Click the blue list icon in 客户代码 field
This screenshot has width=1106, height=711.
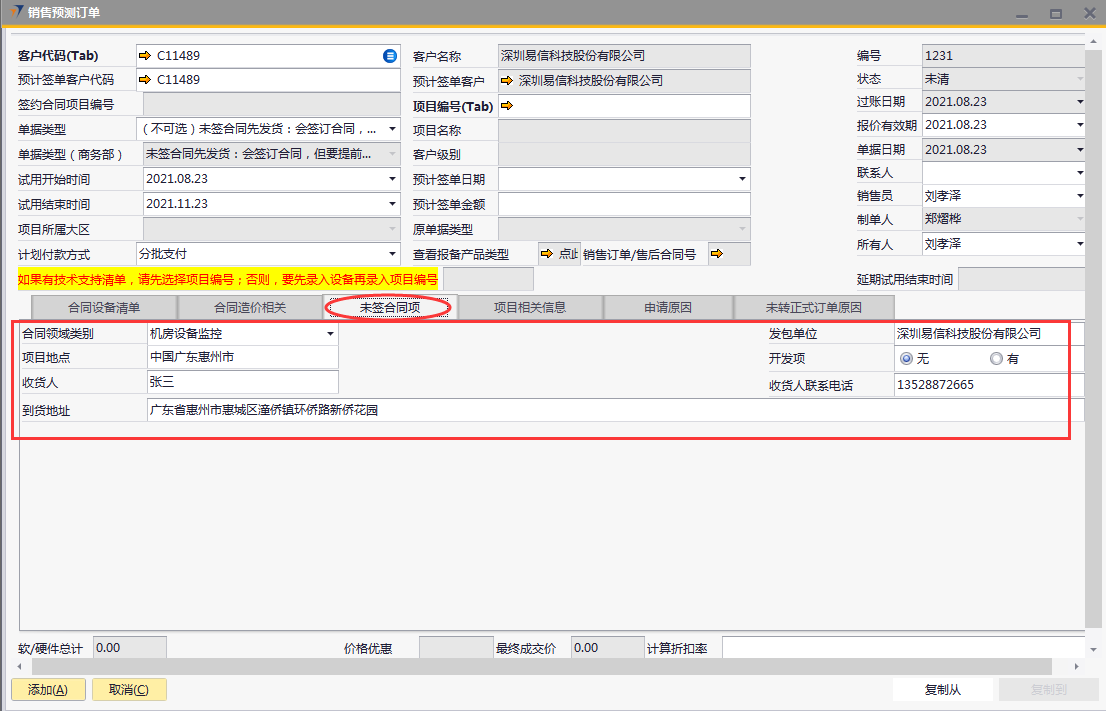click(390, 56)
